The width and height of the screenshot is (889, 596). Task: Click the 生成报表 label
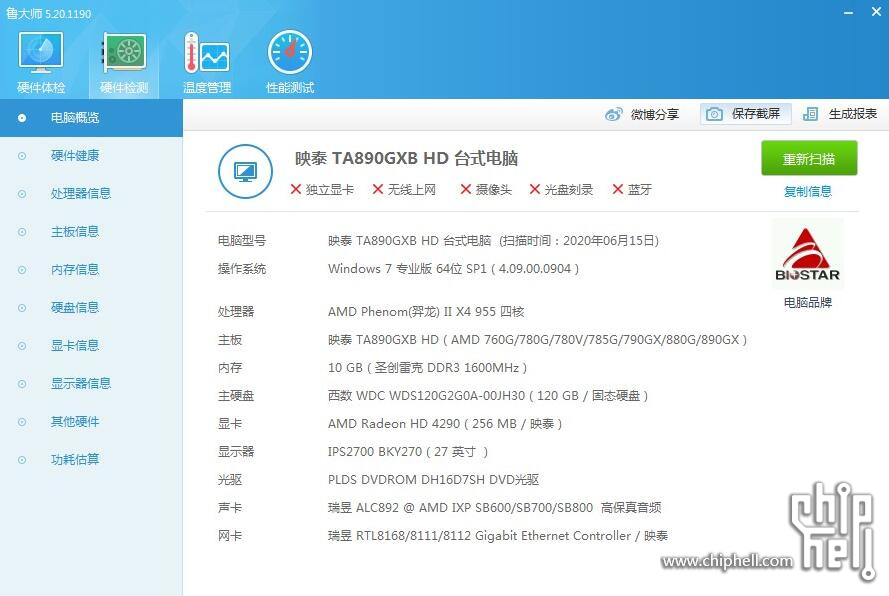point(853,114)
